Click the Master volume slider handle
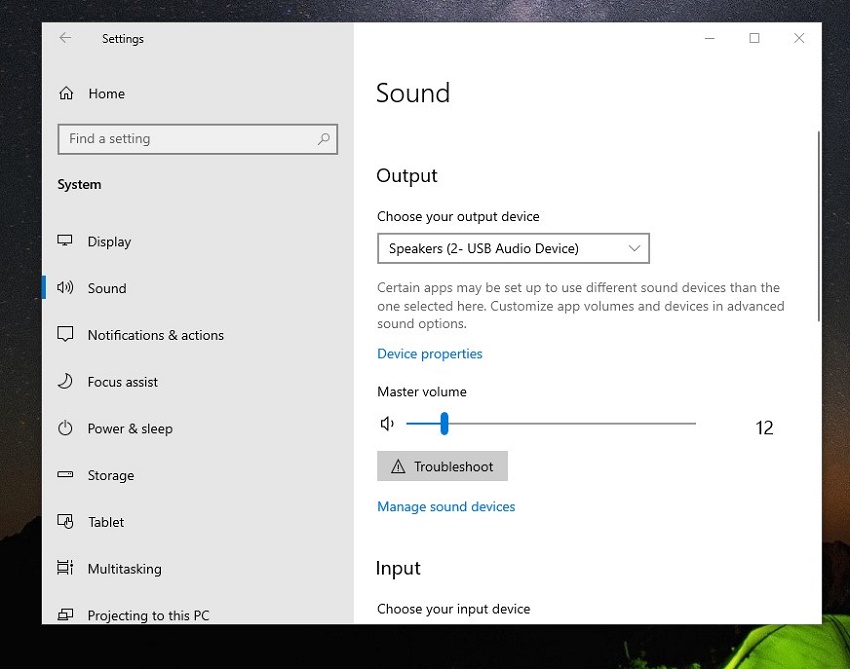This screenshot has height=669, width=850. click(x=444, y=424)
